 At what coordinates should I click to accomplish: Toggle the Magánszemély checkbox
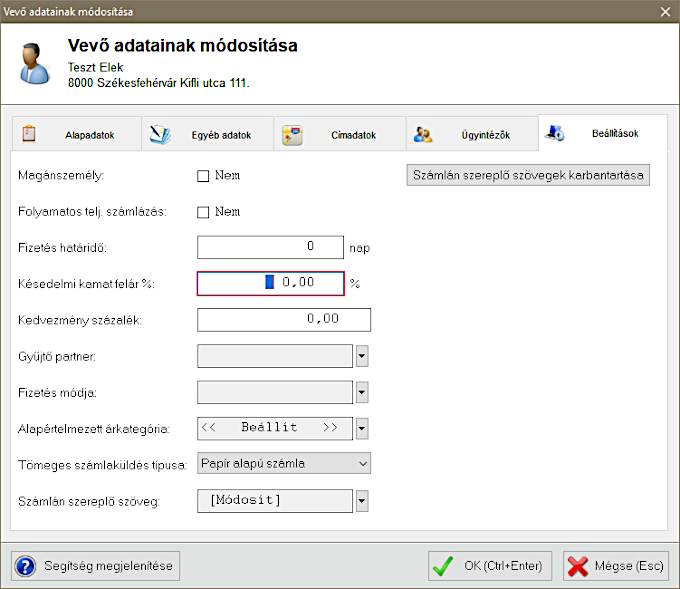pos(203,176)
